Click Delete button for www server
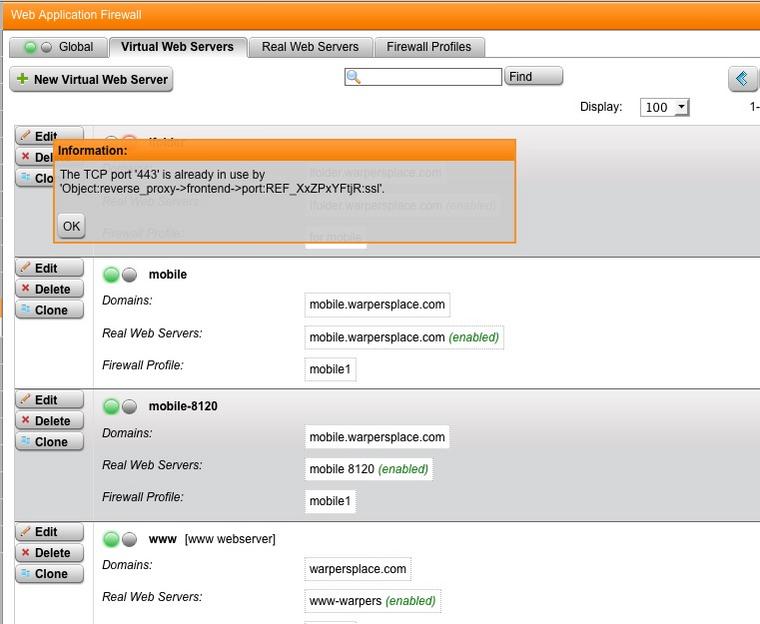The height and width of the screenshot is (624, 760). (50, 553)
